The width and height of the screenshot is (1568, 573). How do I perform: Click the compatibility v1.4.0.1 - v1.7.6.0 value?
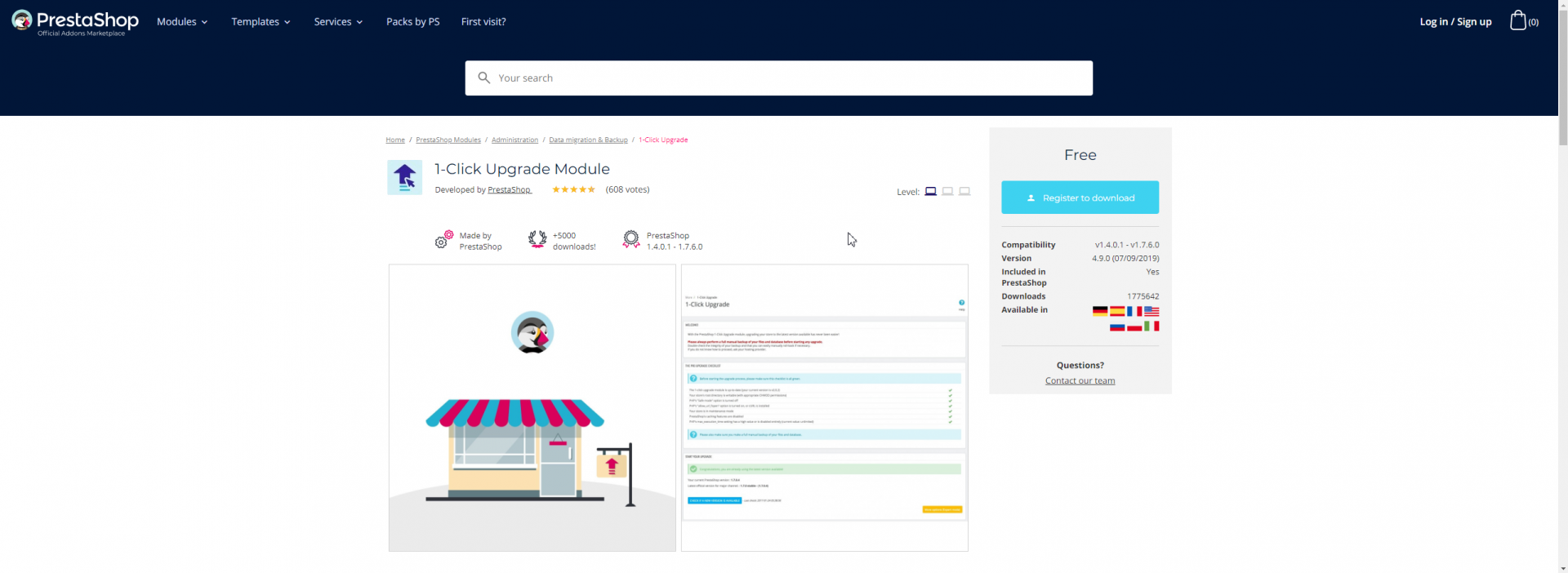point(1127,245)
